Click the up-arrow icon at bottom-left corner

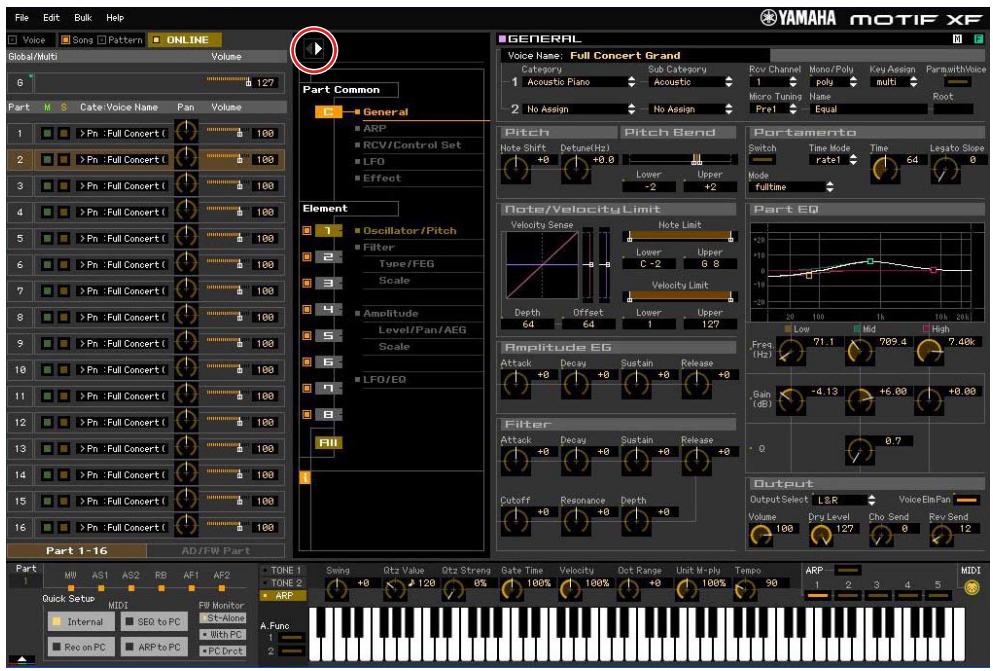point(23,659)
